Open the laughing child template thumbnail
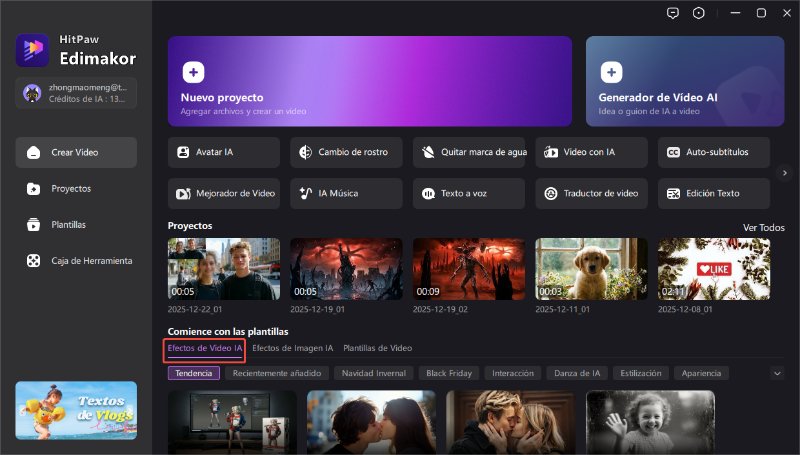This screenshot has width=800, height=455. coord(651,422)
